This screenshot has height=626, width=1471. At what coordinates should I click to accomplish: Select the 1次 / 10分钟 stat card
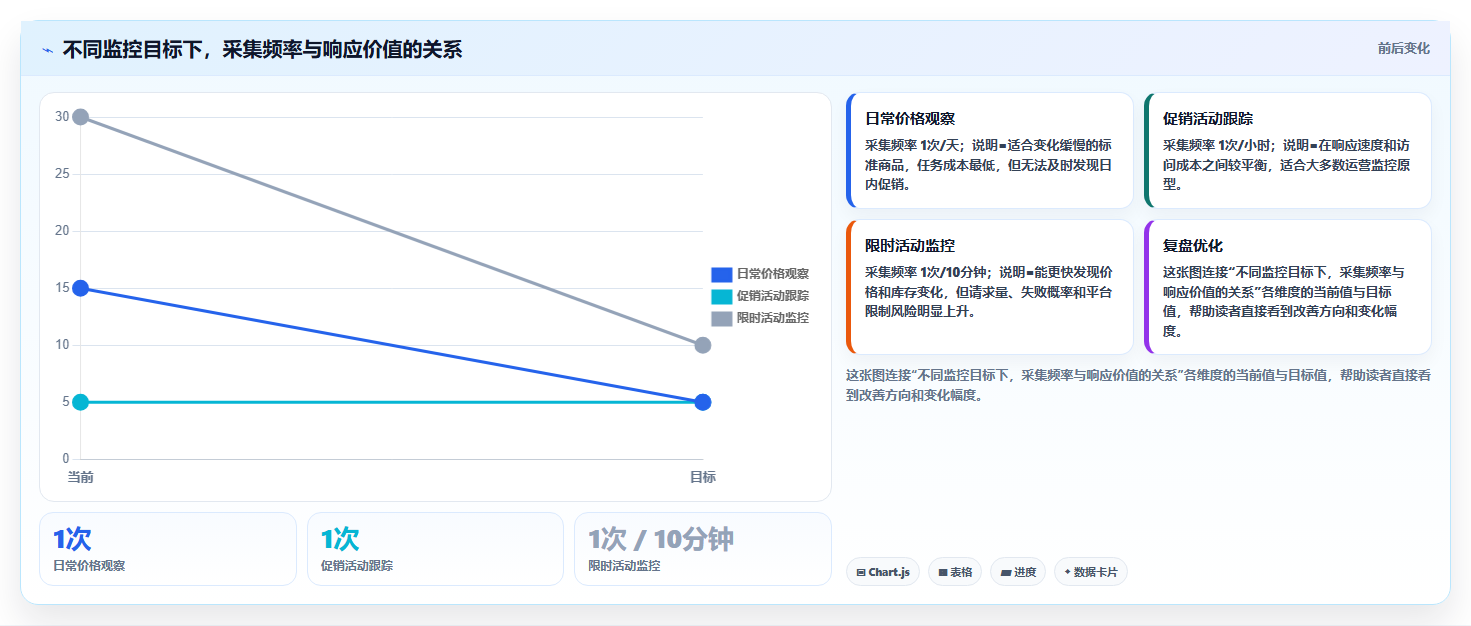click(702, 549)
